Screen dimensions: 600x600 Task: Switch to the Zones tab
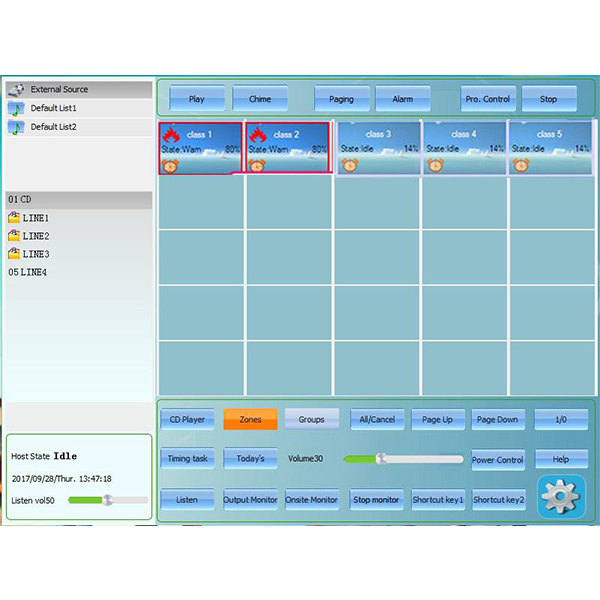[250, 419]
